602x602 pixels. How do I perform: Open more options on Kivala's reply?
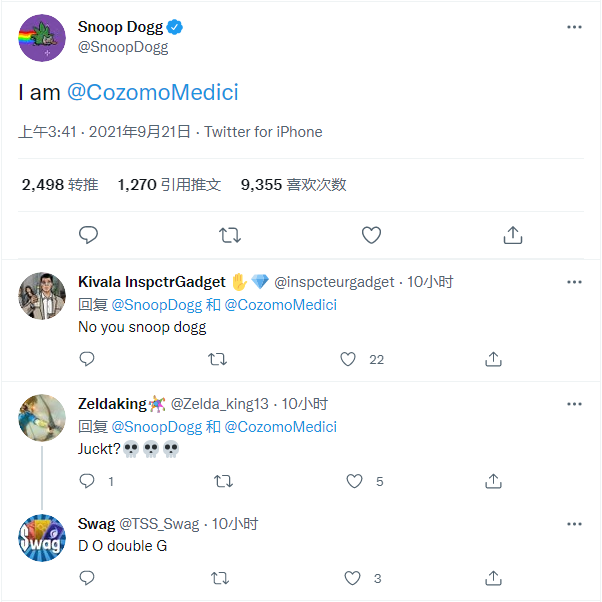tap(574, 282)
